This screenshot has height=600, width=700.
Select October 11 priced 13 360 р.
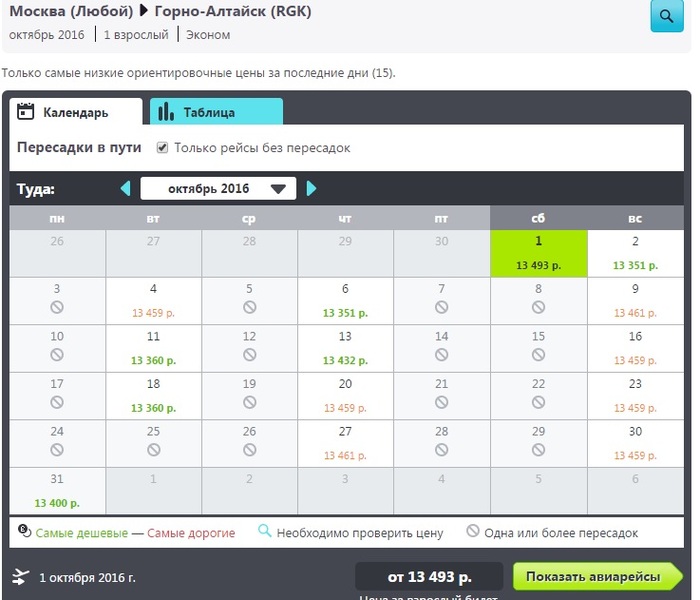(x=153, y=348)
